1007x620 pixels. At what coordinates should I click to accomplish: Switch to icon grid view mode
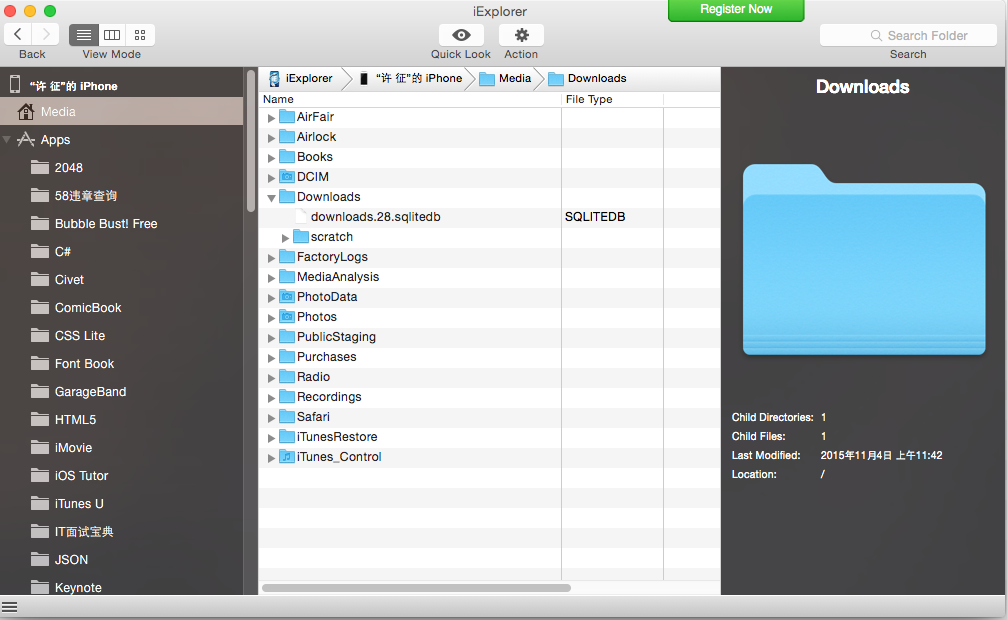[x=140, y=35]
